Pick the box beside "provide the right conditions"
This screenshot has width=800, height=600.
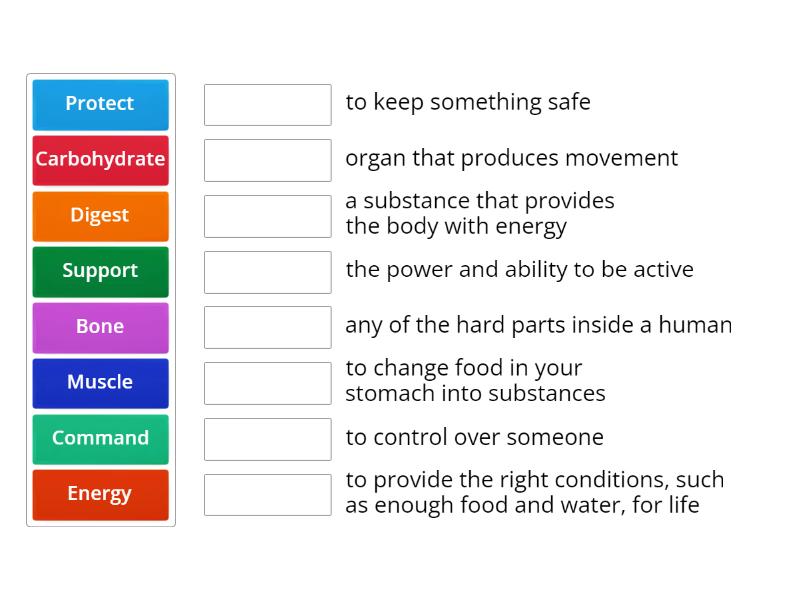[267, 494]
